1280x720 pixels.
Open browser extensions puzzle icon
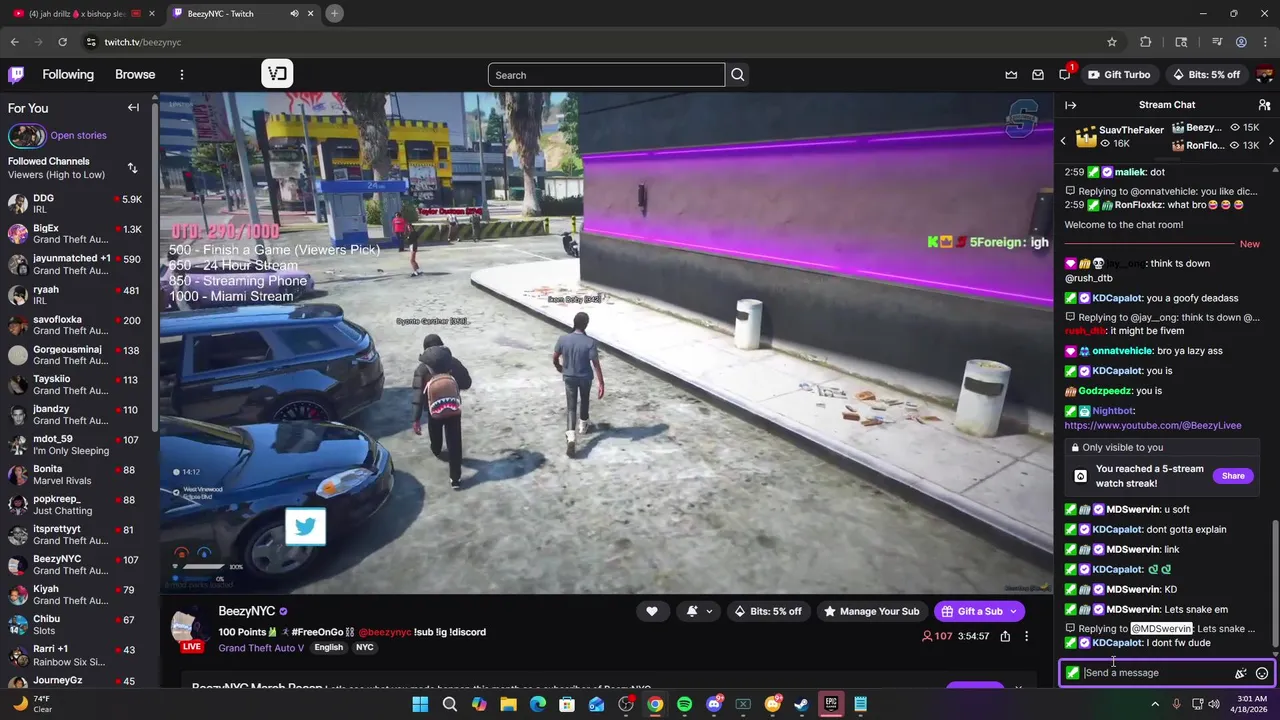(1146, 42)
